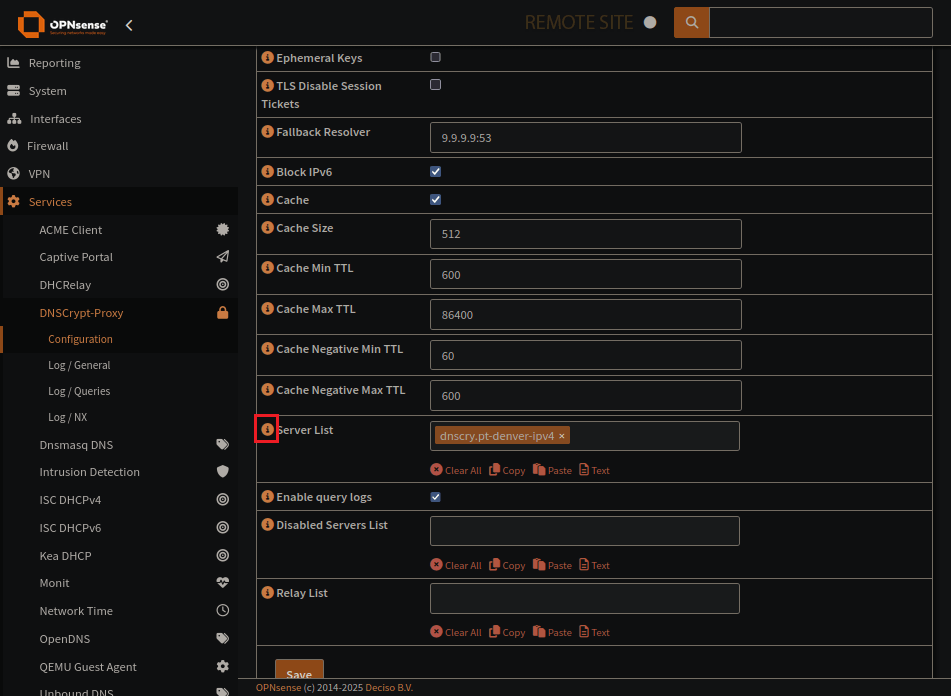Show help for Ephemeral Keys
The height and width of the screenshot is (696, 951).
[x=267, y=58]
